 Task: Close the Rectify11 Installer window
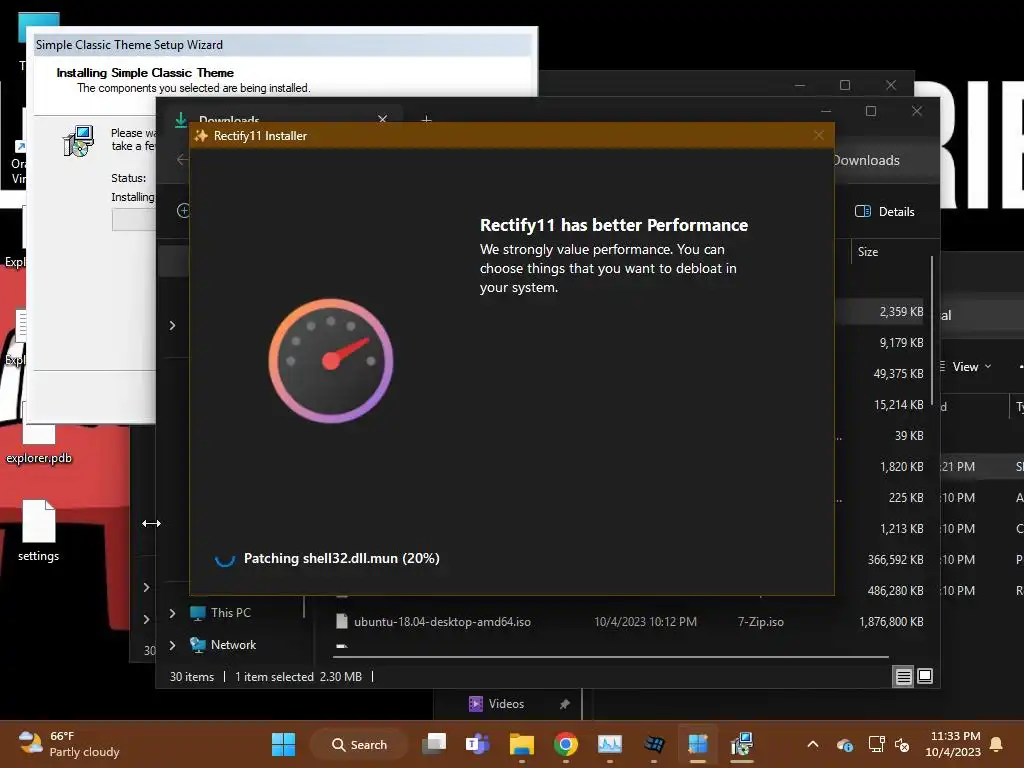pyautogui.click(x=819, y=135)
